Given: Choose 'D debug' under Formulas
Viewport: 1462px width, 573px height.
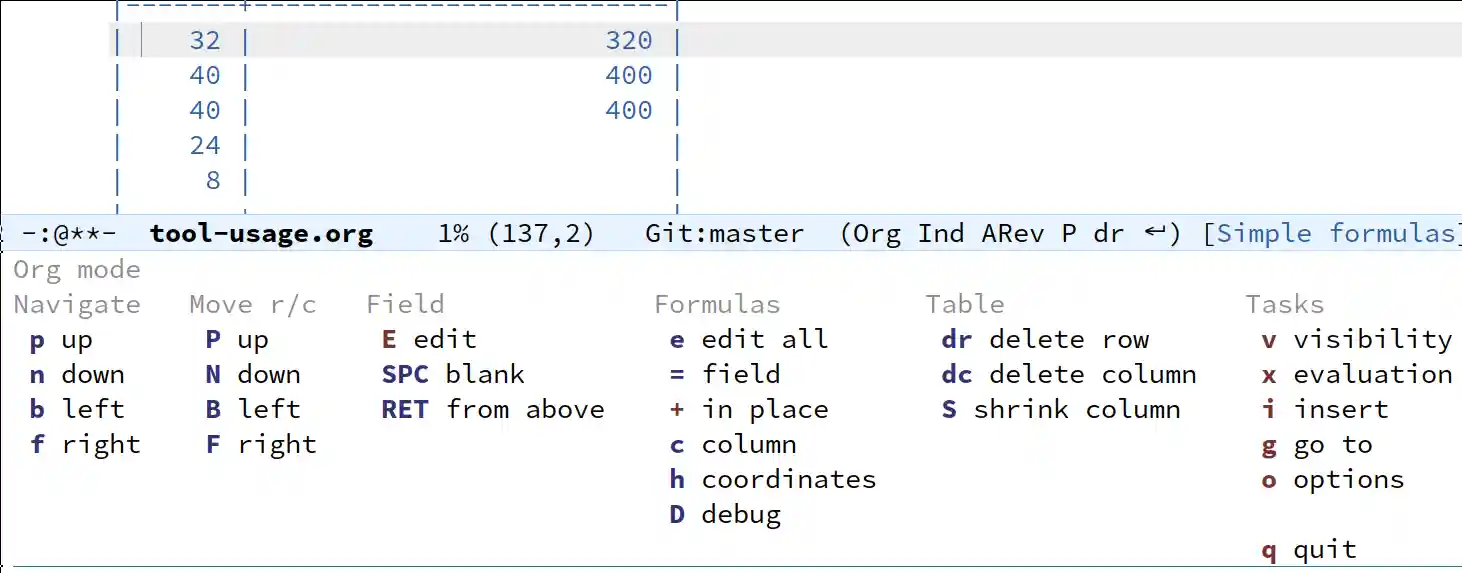Looking at the screenshot, I should (725, 515).
